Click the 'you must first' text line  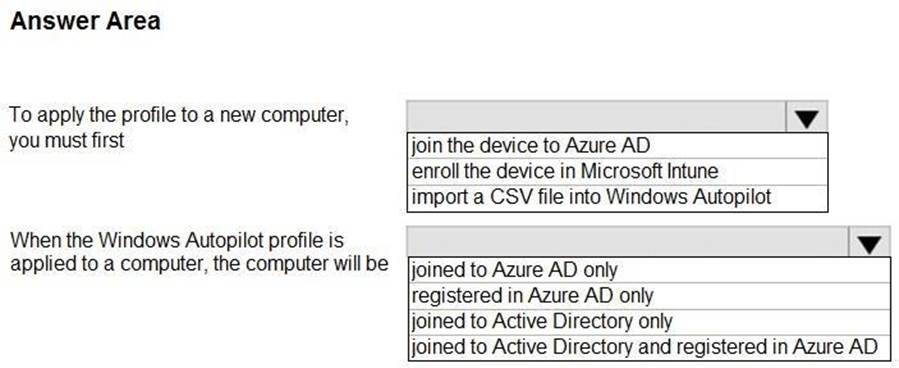click(x=67, y=140)
